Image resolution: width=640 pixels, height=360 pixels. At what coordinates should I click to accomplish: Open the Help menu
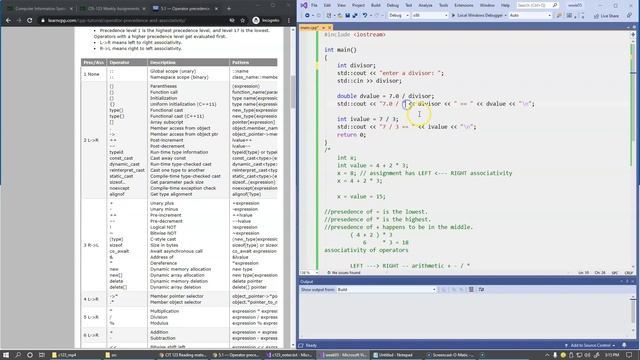point(505,5)
